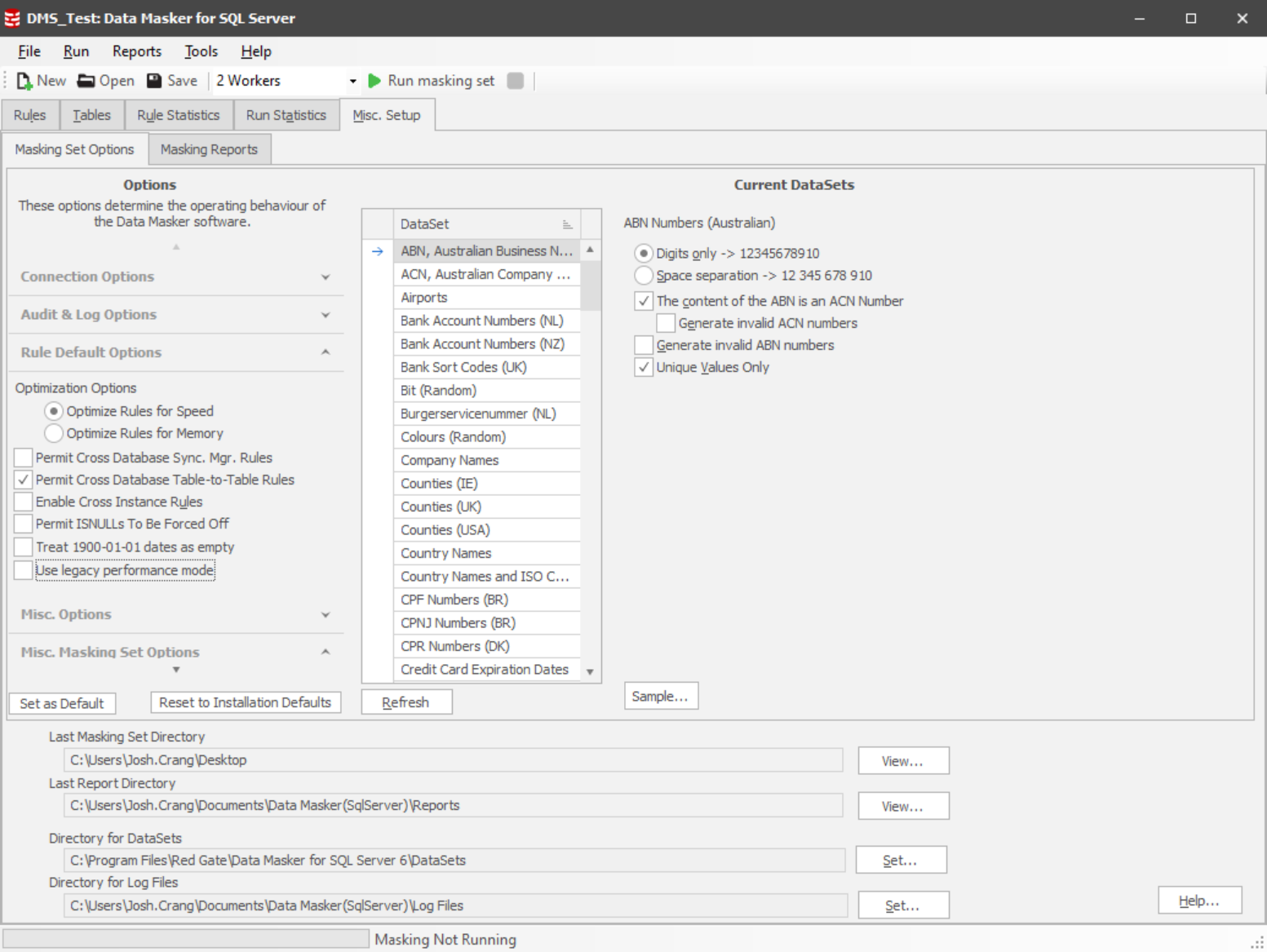Click the Open folder icon
Screen dimensions: 1267x952
[x=86, y=81]
